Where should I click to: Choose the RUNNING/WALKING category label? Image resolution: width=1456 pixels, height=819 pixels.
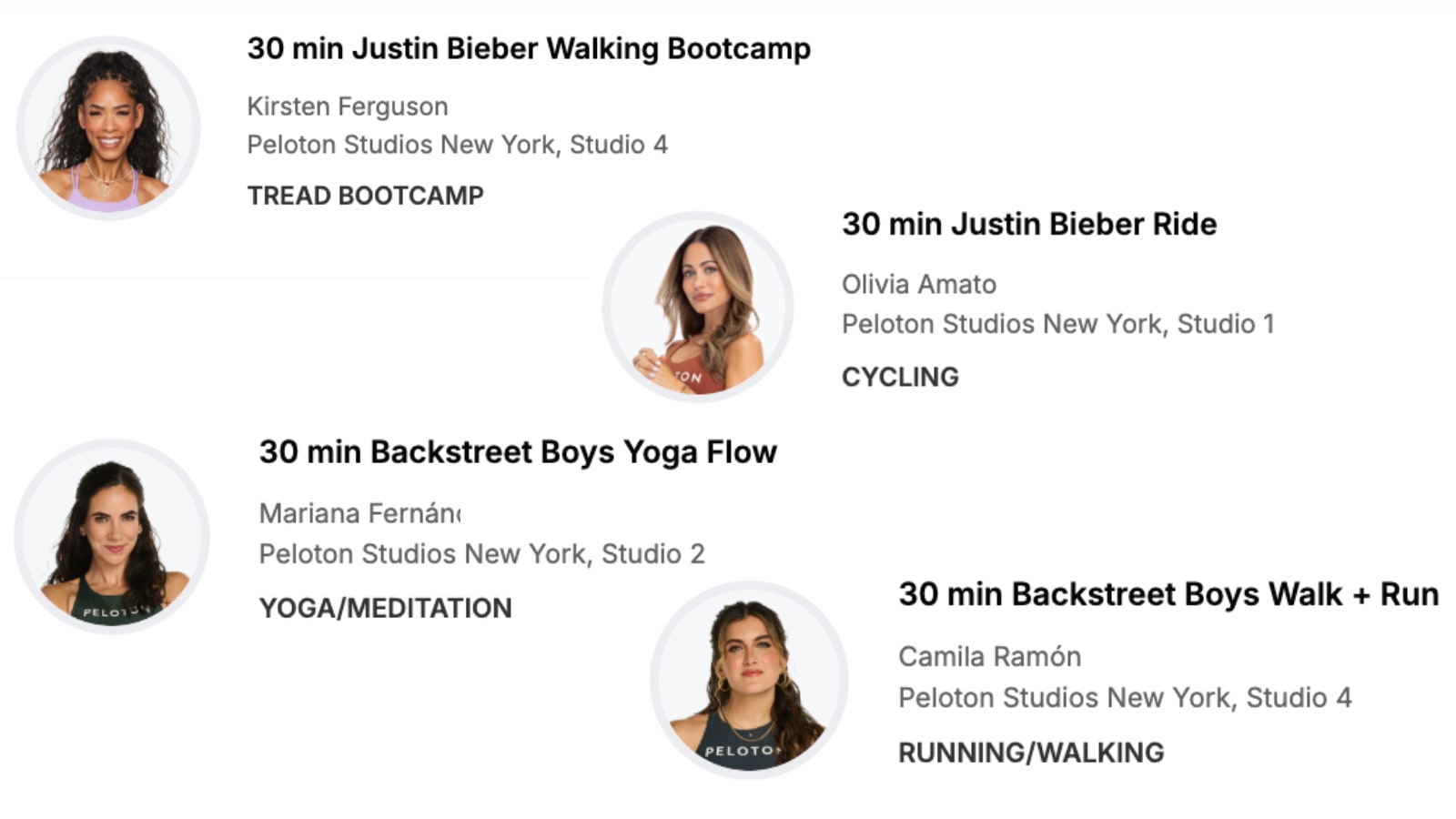pyautogui.click(x=1031, y=753)
